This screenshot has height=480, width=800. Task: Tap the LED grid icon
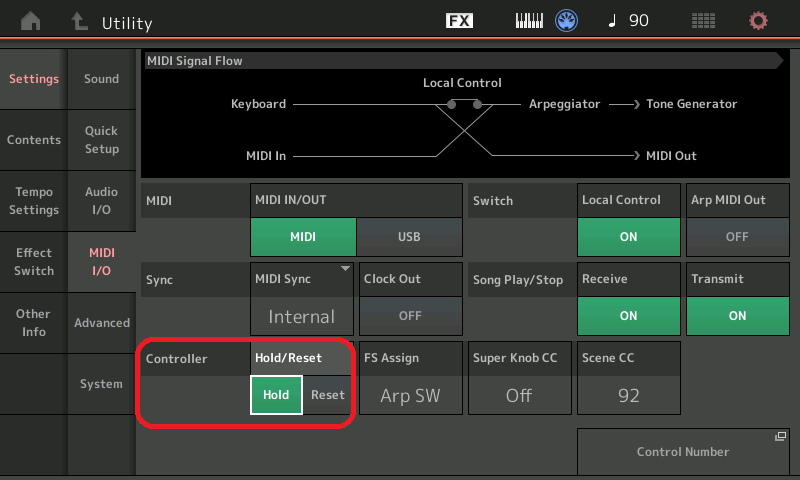coord(703,21)
